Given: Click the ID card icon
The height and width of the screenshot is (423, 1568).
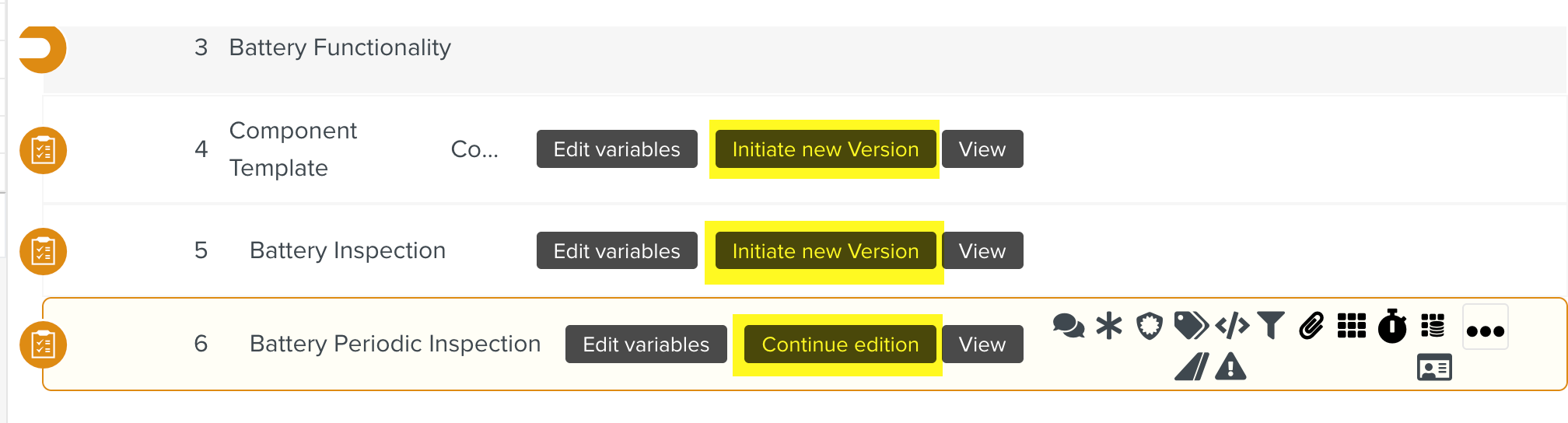Looking at the screenshot, I should 1434,367.
